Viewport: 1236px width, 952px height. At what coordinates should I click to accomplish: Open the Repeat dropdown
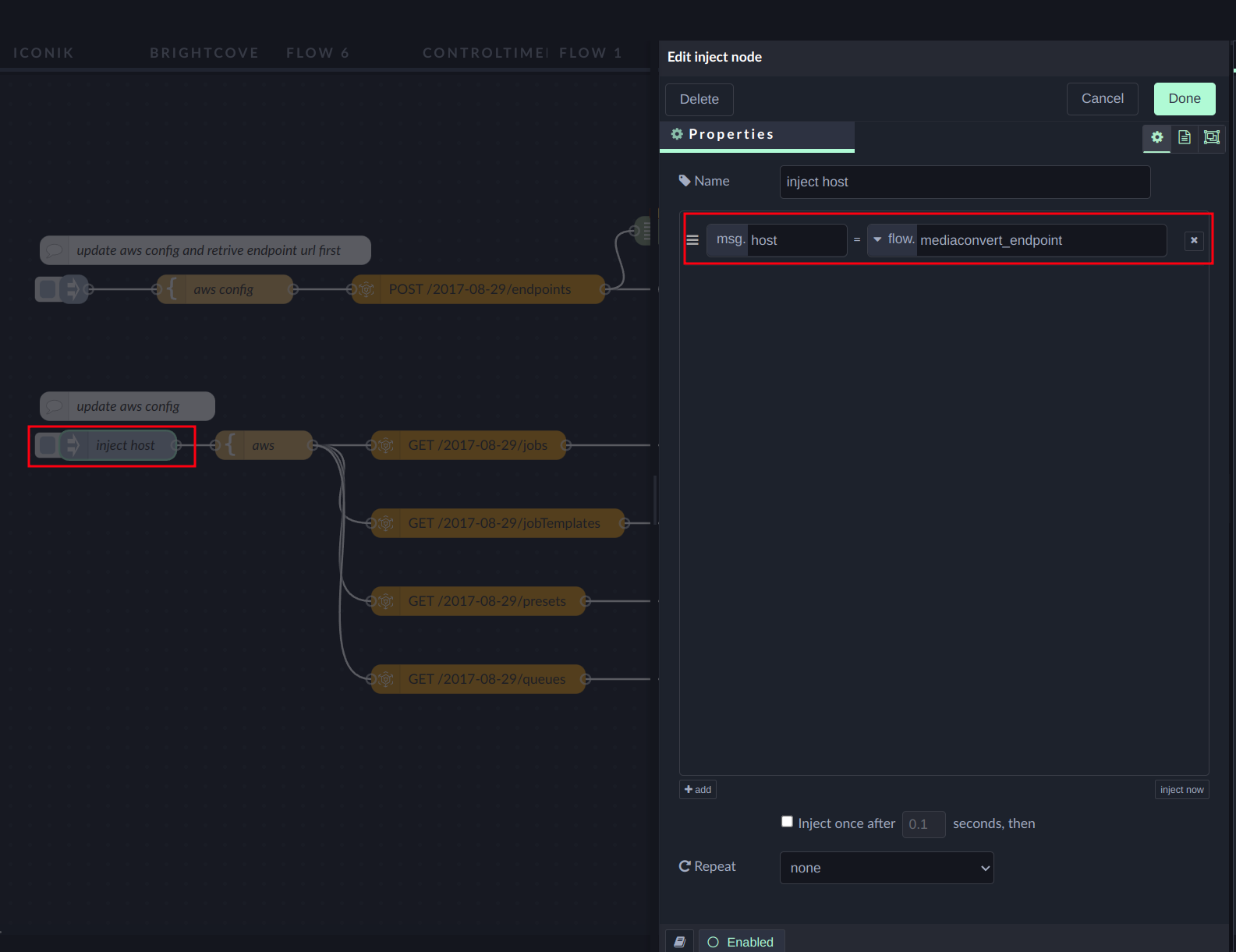pos(886,868)
